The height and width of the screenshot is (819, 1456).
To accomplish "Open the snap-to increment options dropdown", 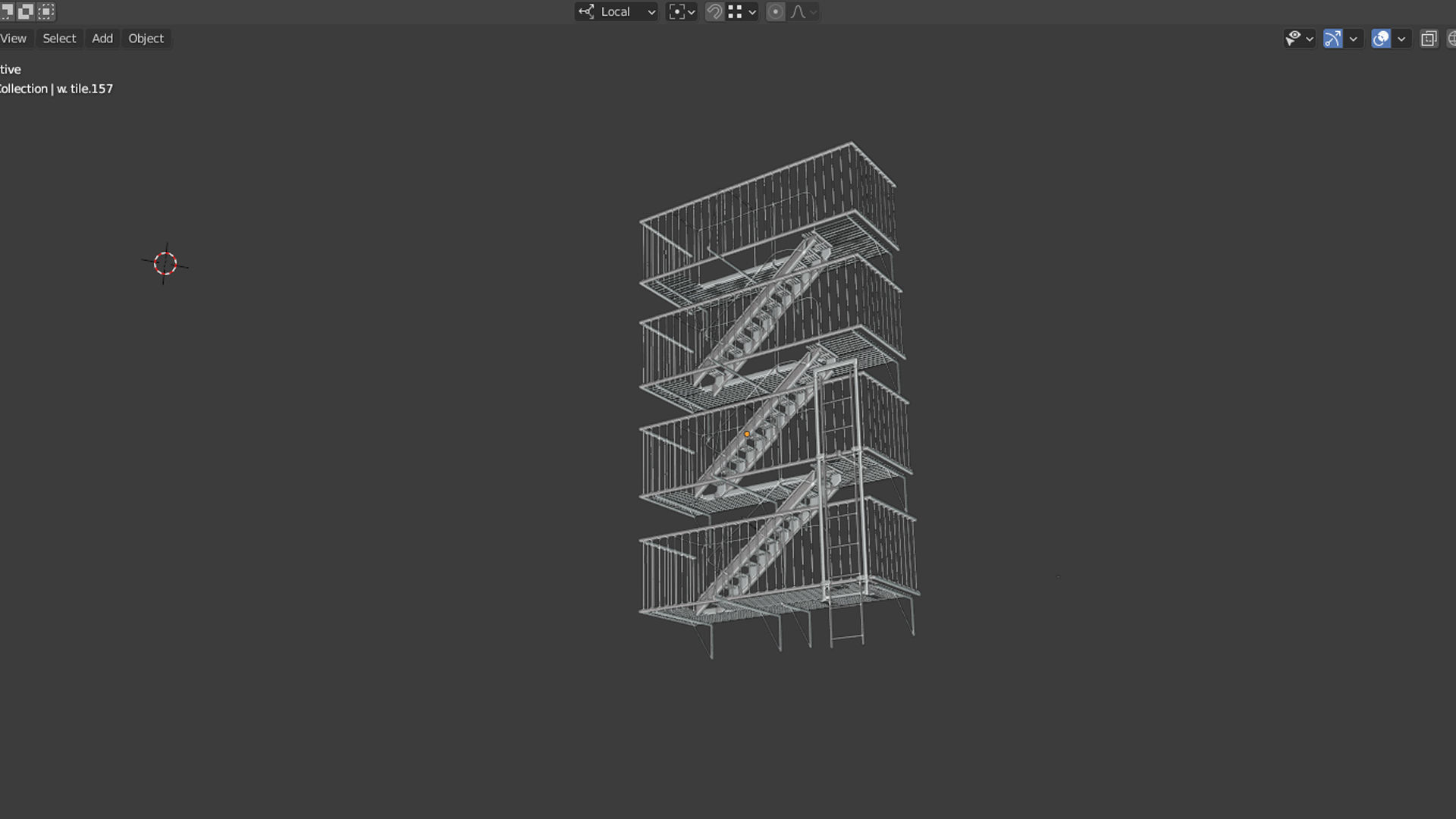I will pos(742,11).
